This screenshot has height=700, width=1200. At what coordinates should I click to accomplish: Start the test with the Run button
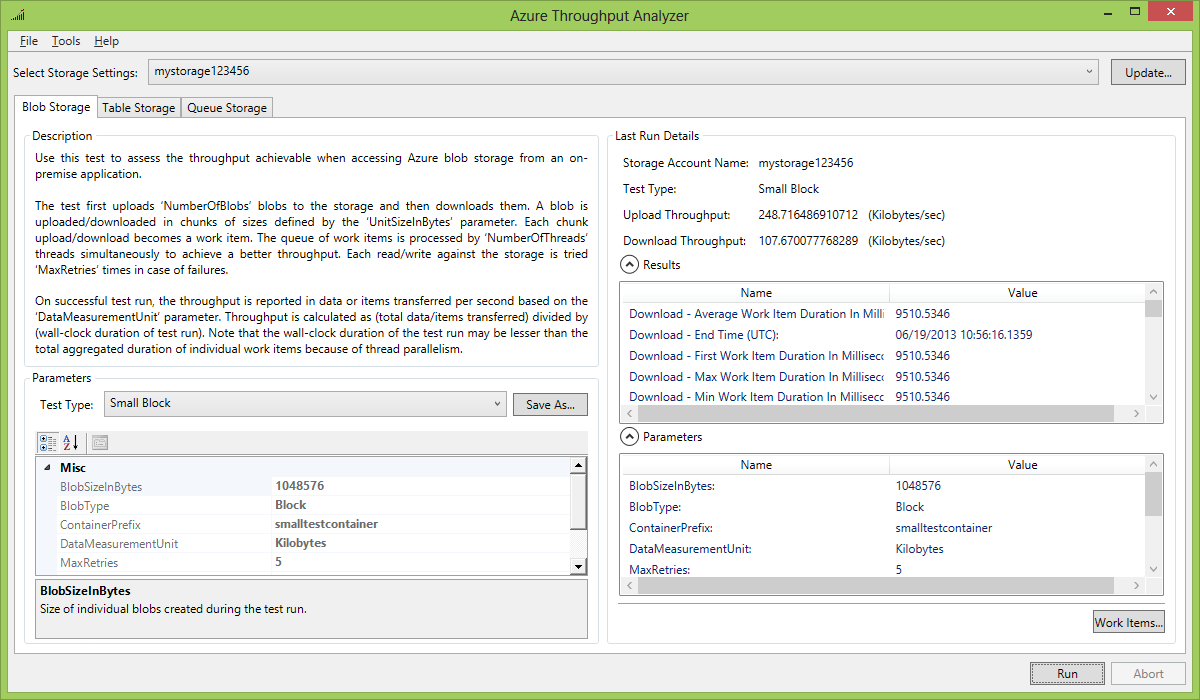tap(1067, 674)
